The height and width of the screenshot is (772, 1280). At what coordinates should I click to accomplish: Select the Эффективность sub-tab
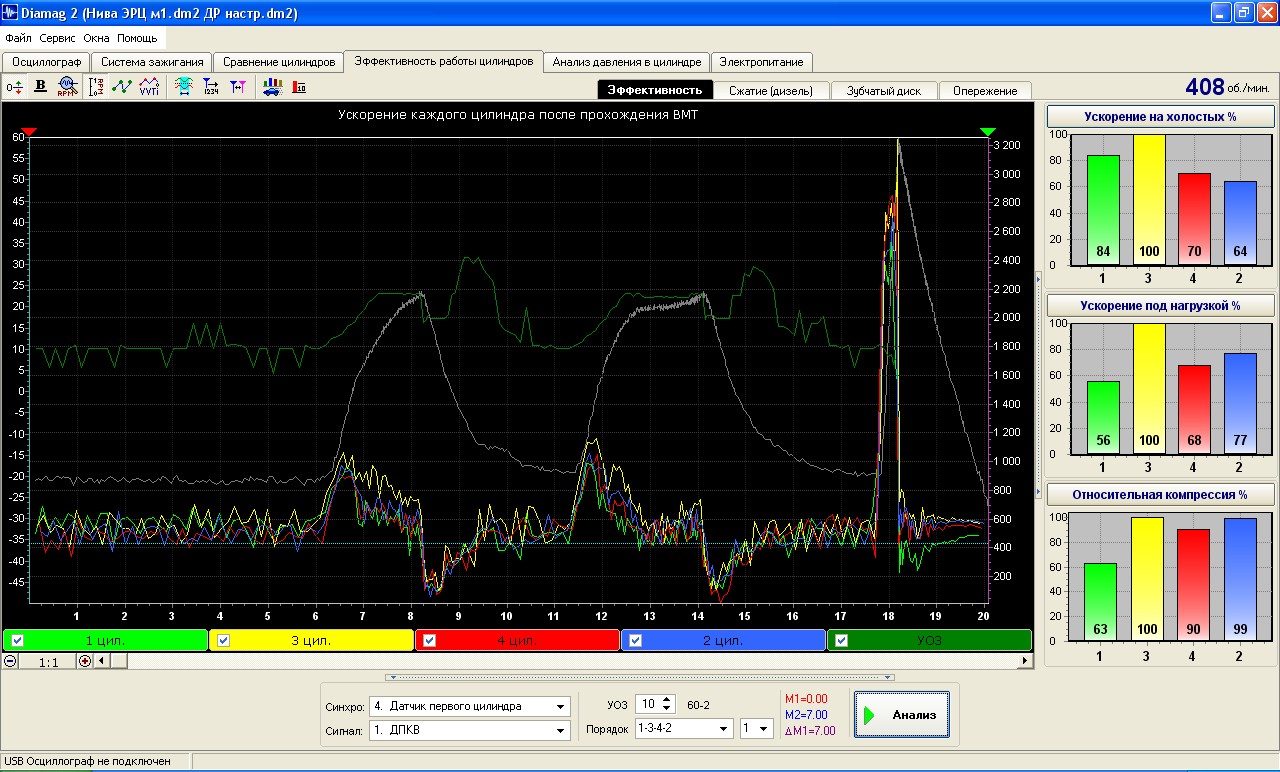point(655,90)
